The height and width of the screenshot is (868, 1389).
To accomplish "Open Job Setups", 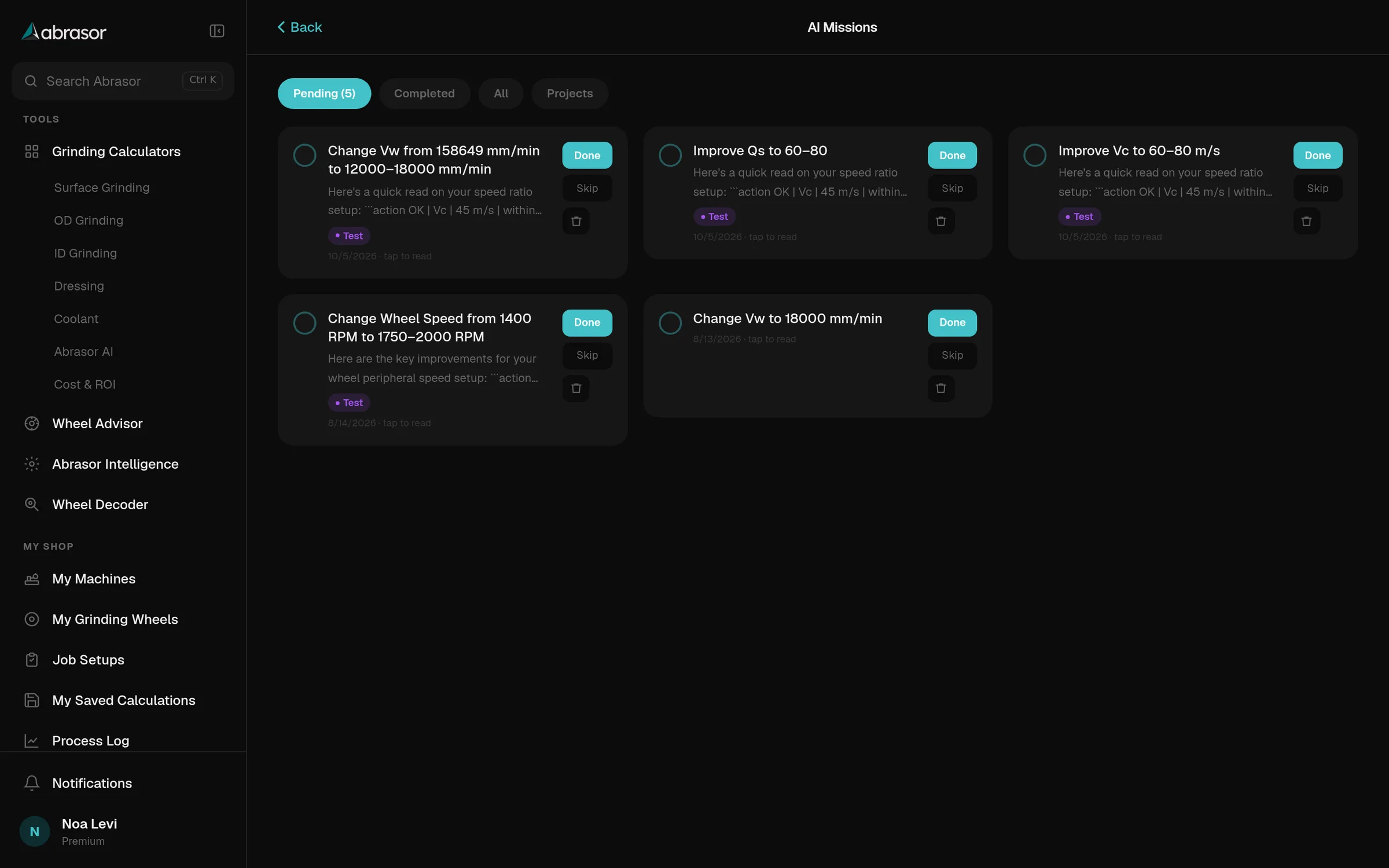I will point(123,660).
